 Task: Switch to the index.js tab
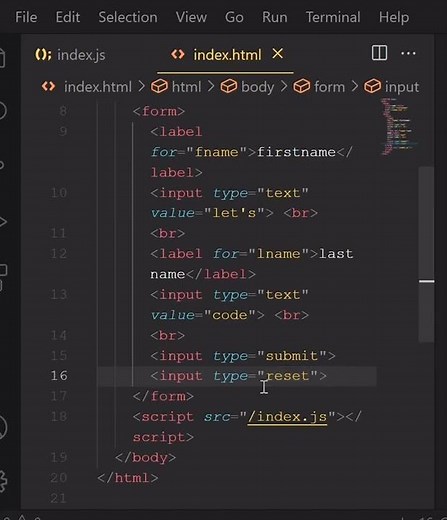[71, 55]
